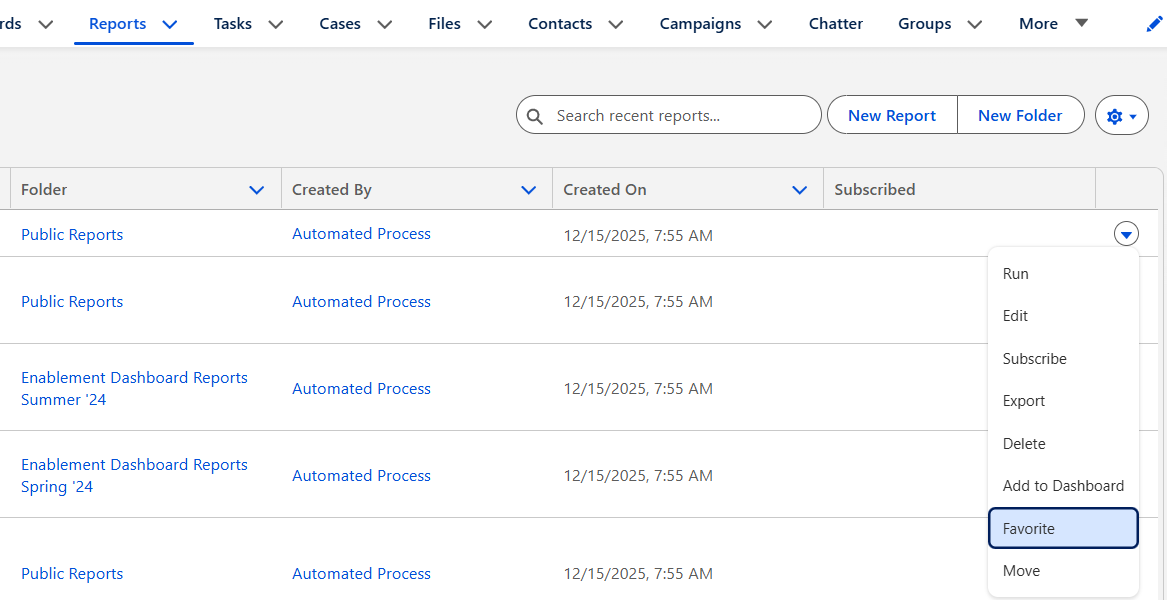Click the first row's action arrow button
Image resolution: width=1169 pixels, height=604 pixels.
point(1126,235)
